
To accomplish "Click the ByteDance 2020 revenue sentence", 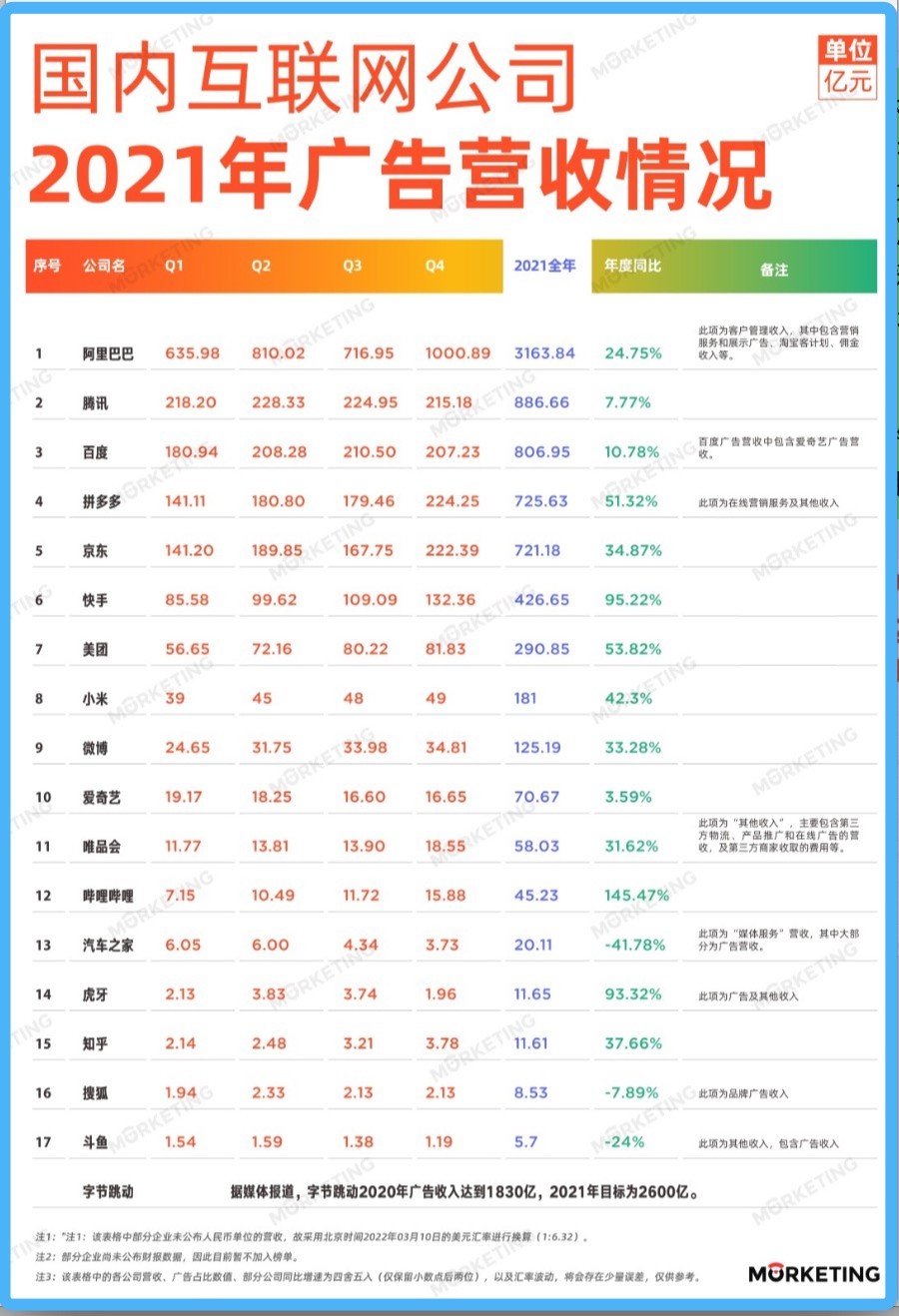I will (464, 1191).
